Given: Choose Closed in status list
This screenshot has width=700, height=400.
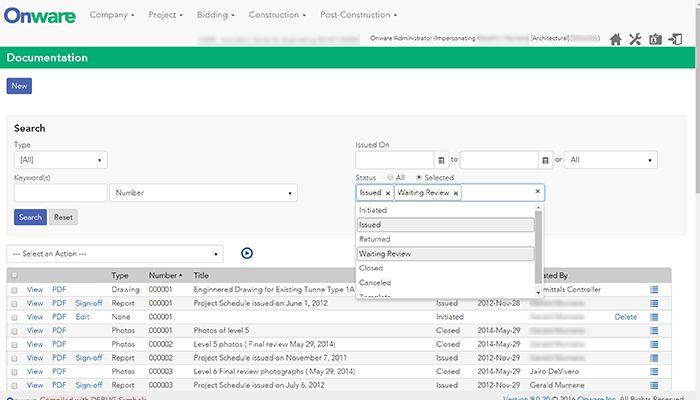Looking at the screenshot, I should point(445,268).
